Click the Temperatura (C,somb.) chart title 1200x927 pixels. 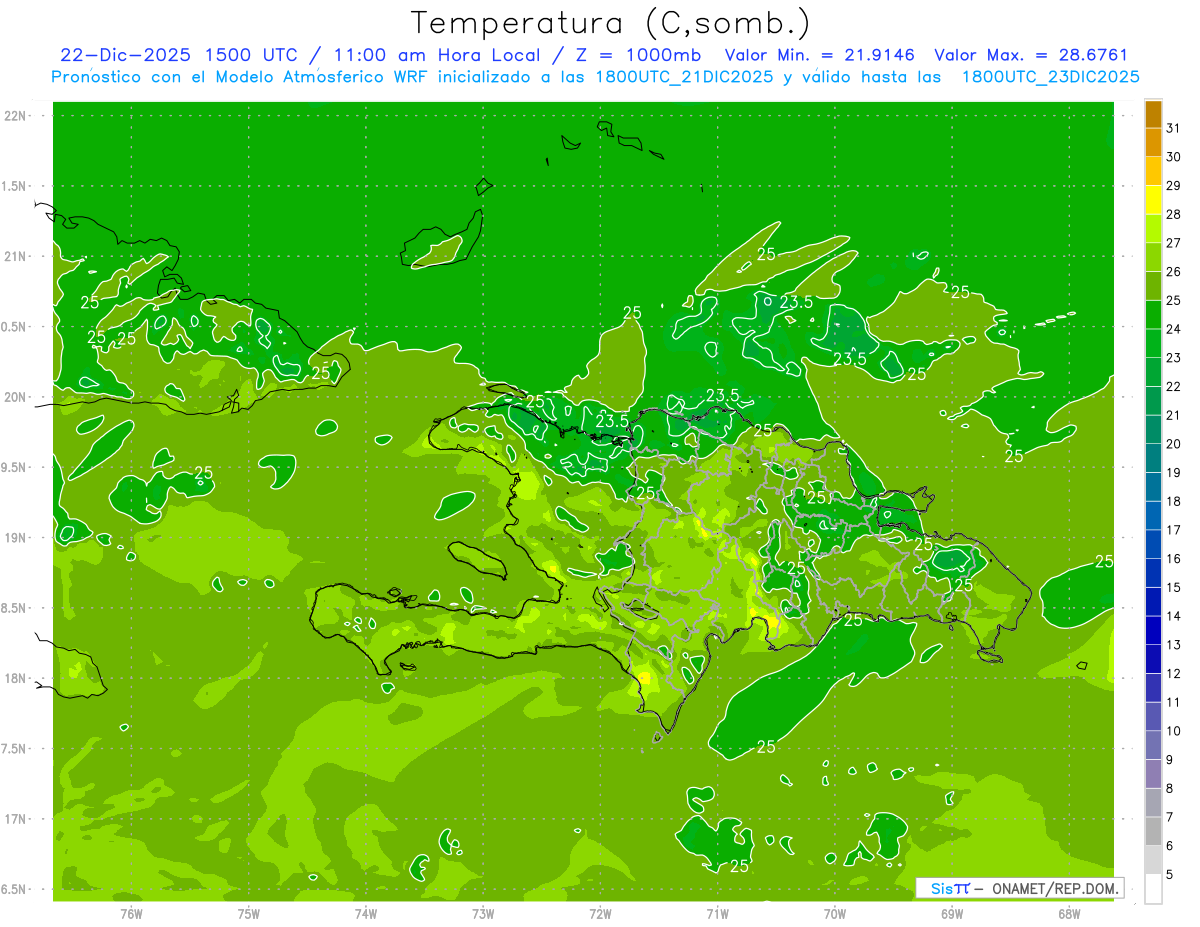pyautogui.click(x=610, y=22)
